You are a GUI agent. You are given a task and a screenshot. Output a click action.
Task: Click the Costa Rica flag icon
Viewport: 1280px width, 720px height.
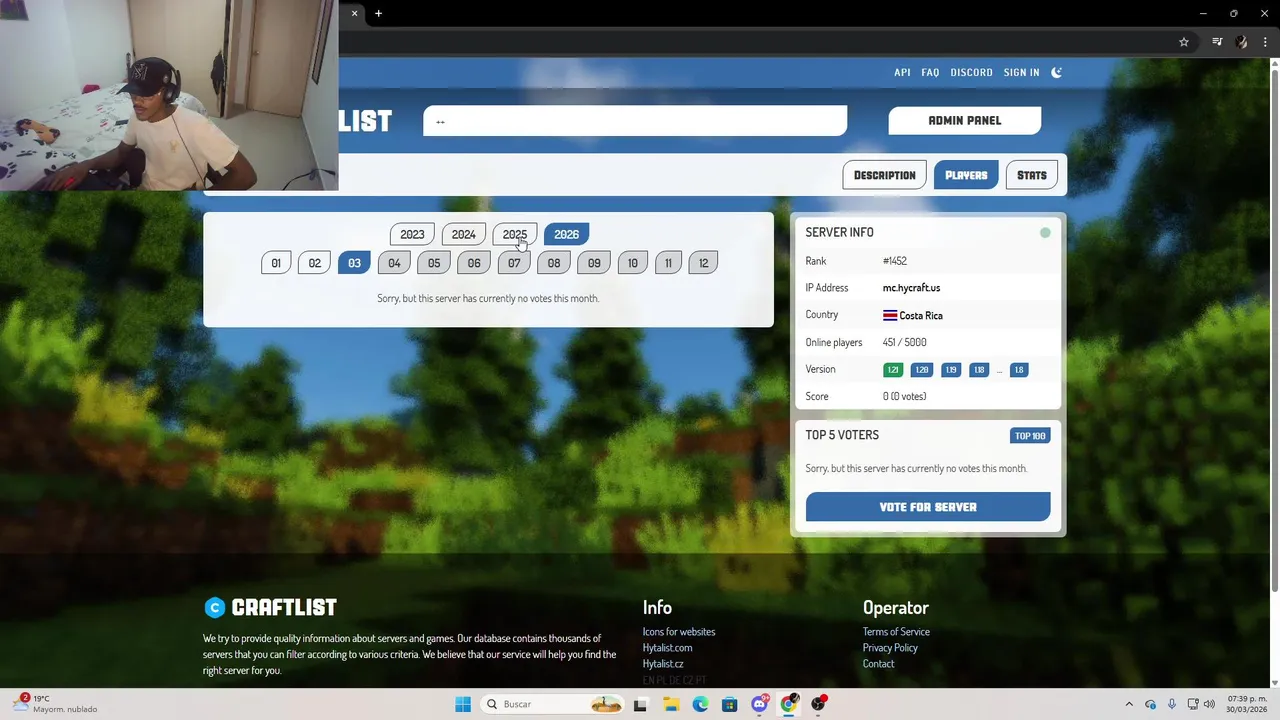point(889,315)
